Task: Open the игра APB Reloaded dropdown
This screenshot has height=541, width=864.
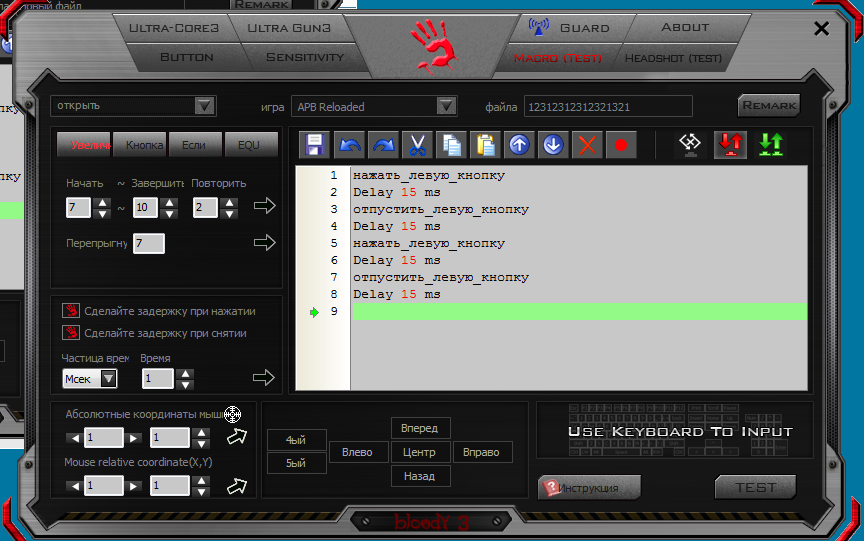Action: click(x=446, y=106)
